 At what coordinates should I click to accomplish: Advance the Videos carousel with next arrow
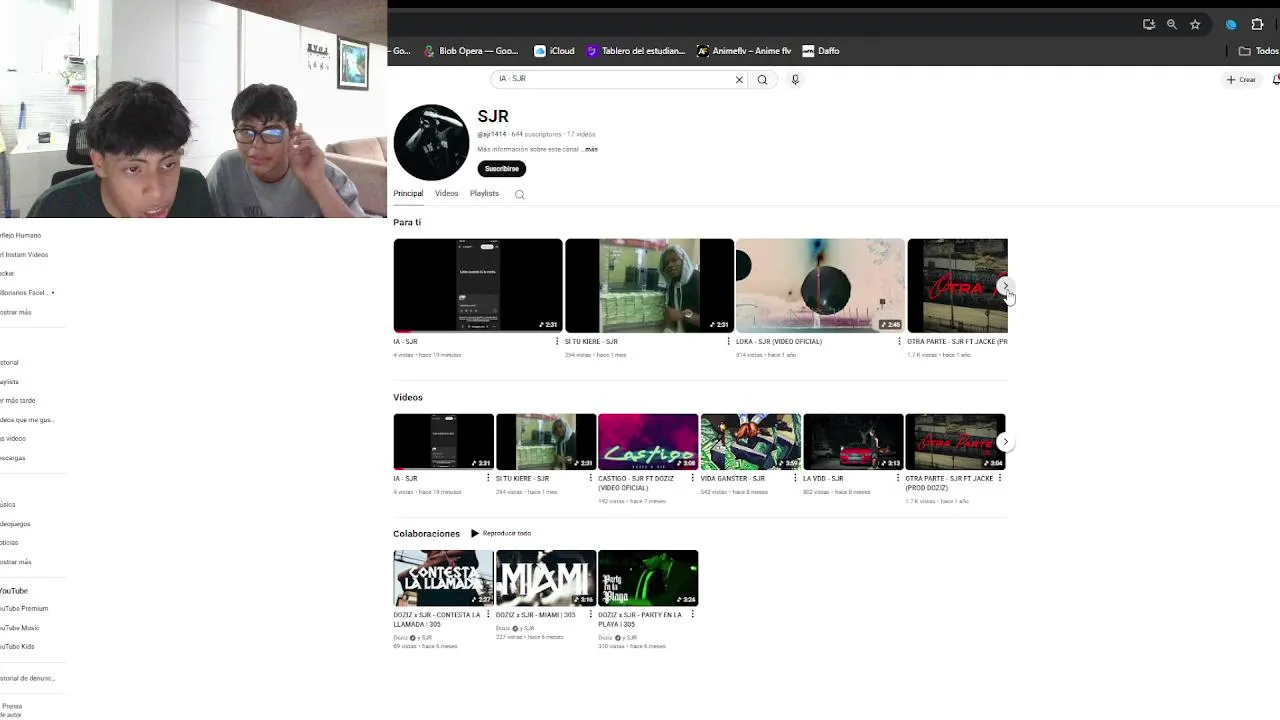1005,442
